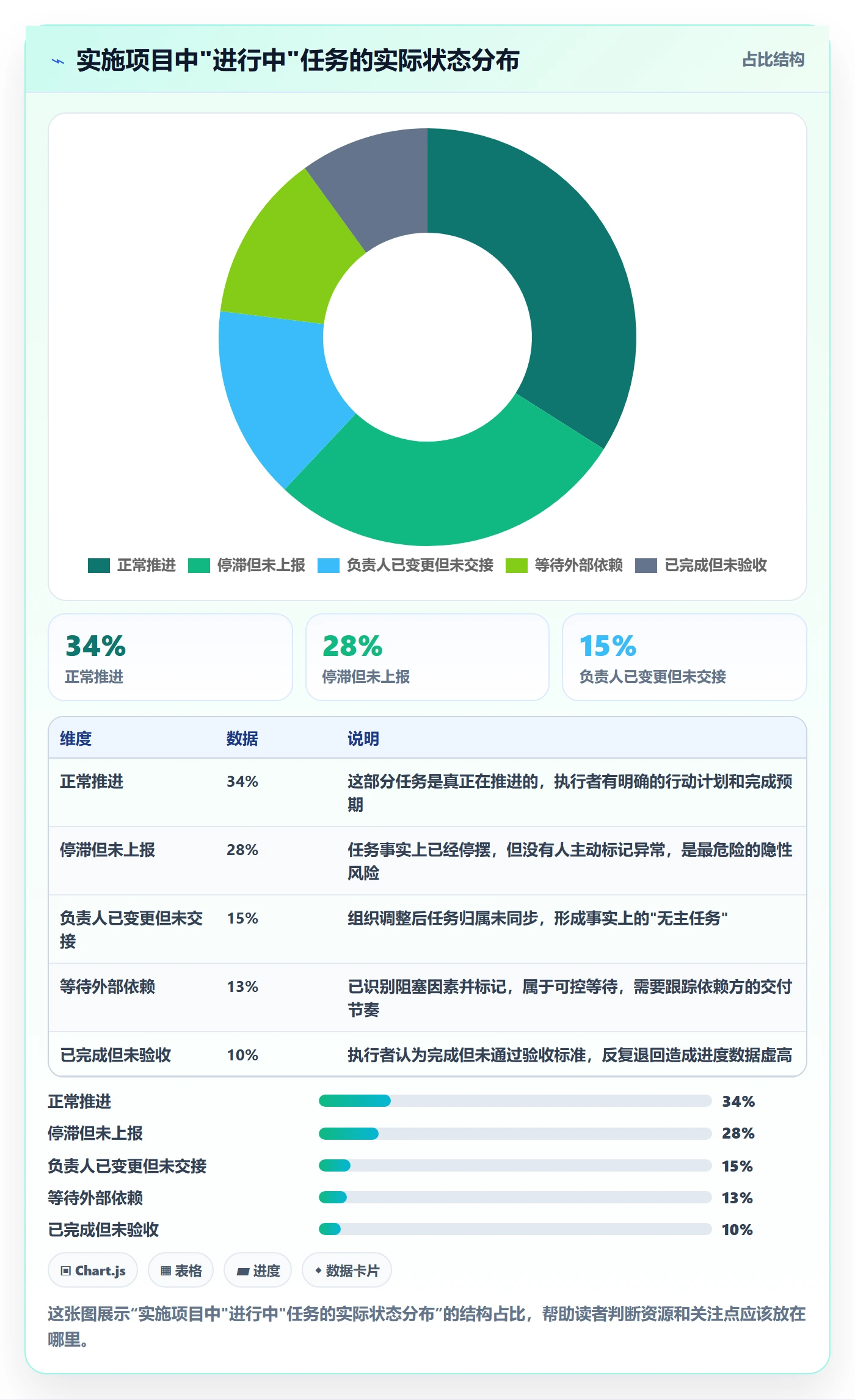Open the 34% 正常推进 data card
Image resolution: width=855 pixels, height=1400 pixels.
[170, 657]
